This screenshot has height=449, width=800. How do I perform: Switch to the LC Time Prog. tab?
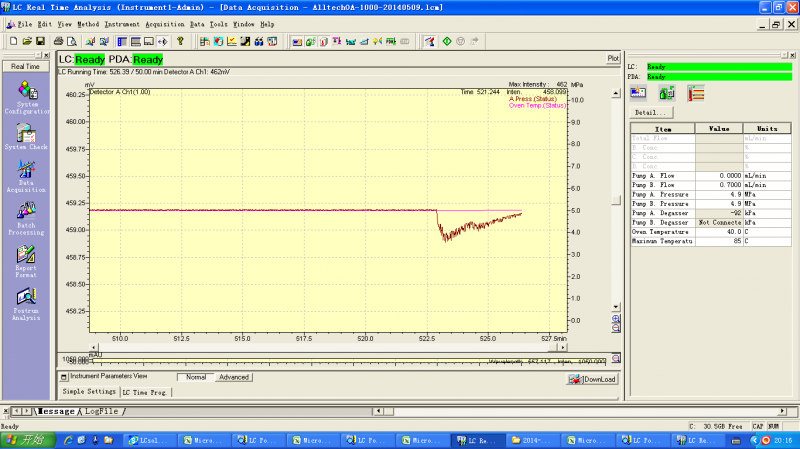(144, 392)
